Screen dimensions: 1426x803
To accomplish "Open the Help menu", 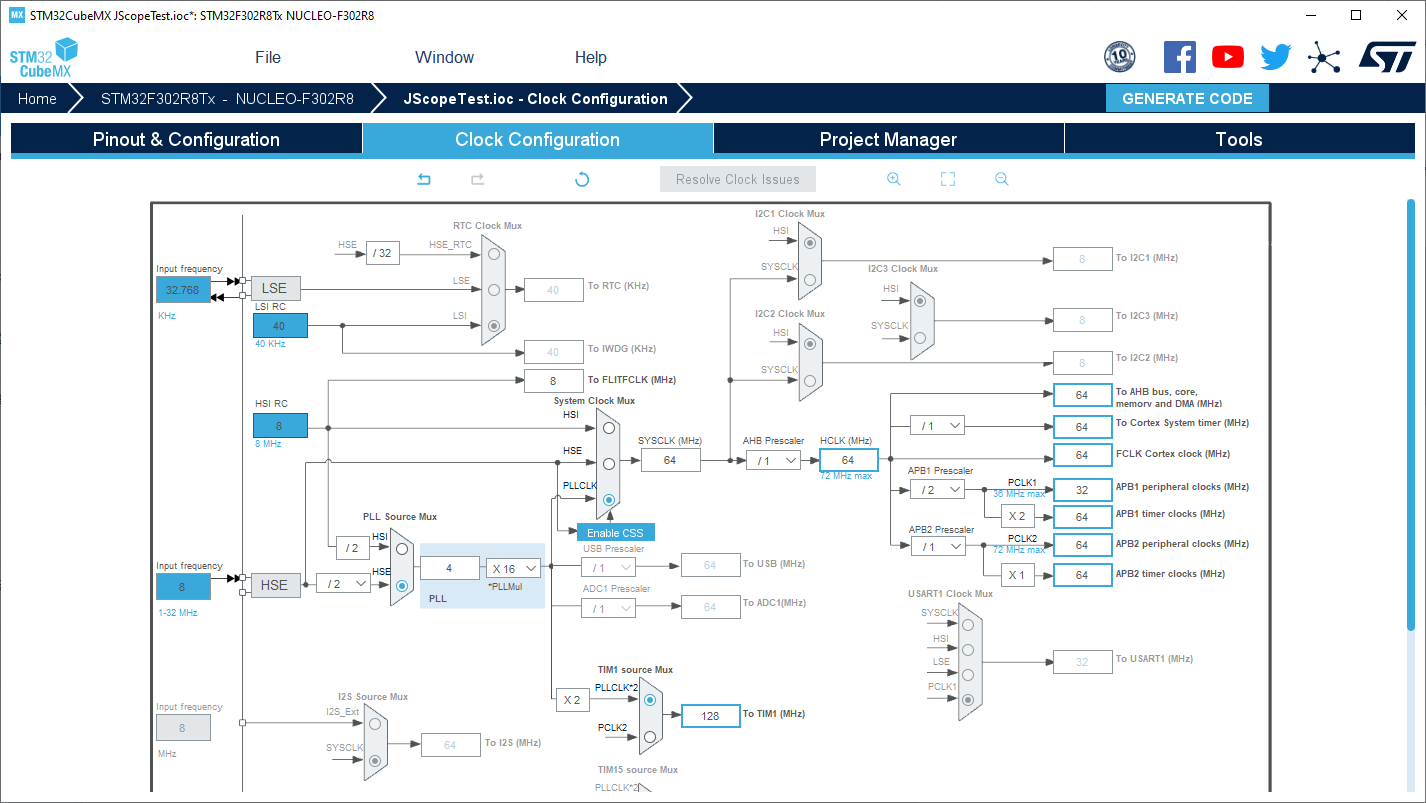I will pos(591,57).
